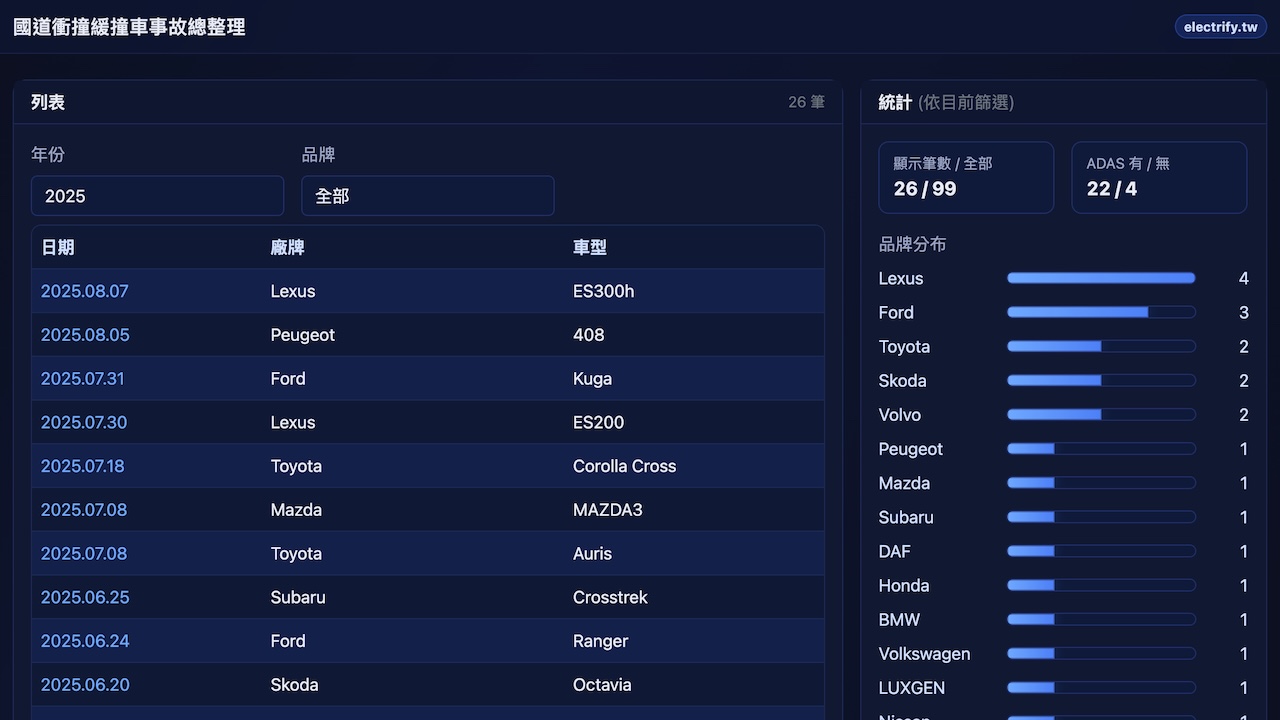Click the Subaru label in 品牌分布
The image size is (1280, 720).
[906, 517]
